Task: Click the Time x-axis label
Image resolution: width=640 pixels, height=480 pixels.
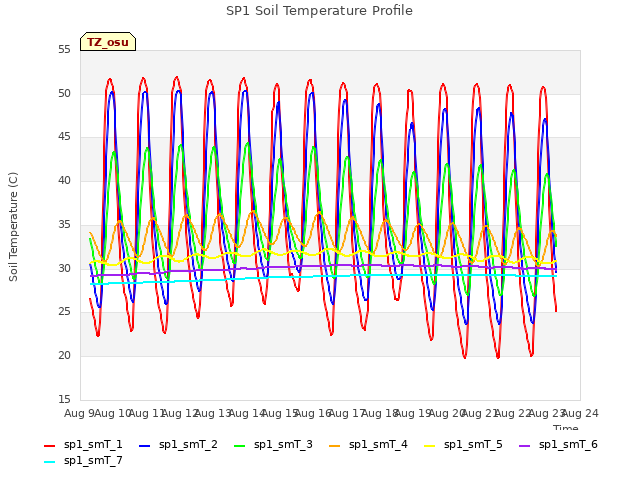Action: click(x=566, y=427)
